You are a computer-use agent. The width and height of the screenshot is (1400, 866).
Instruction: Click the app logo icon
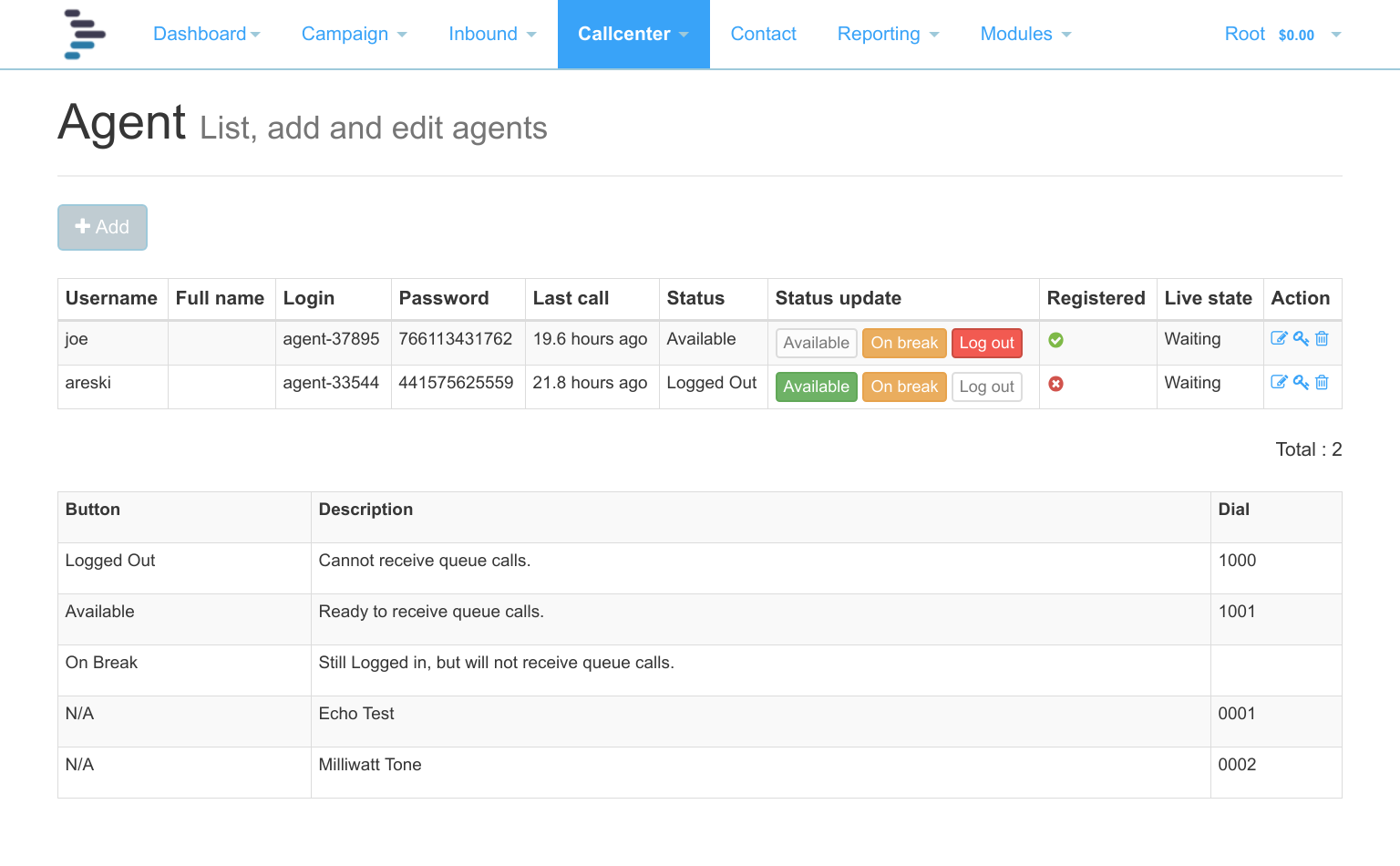pos(85,35)
